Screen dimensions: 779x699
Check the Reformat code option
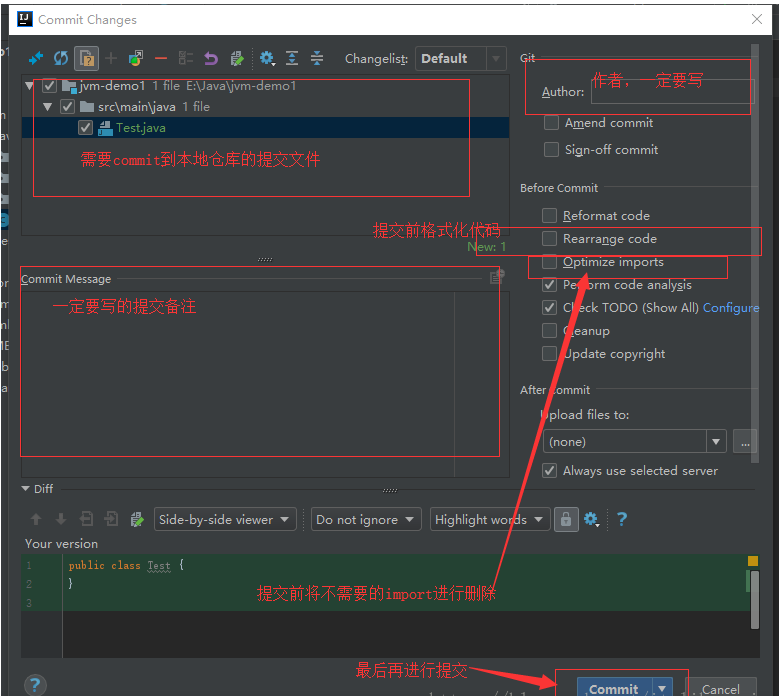549,216
